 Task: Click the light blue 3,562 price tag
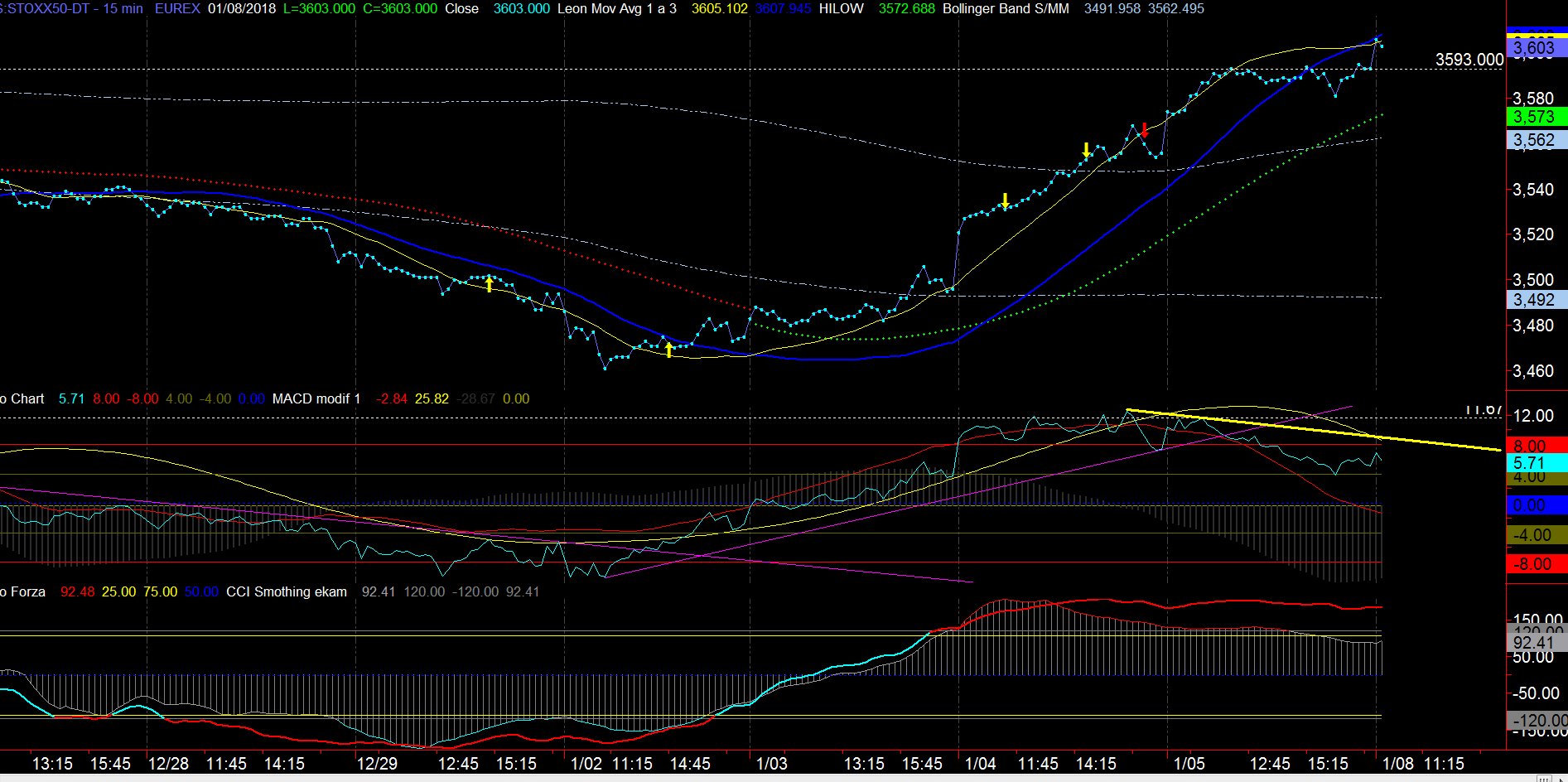[1537, 140]
